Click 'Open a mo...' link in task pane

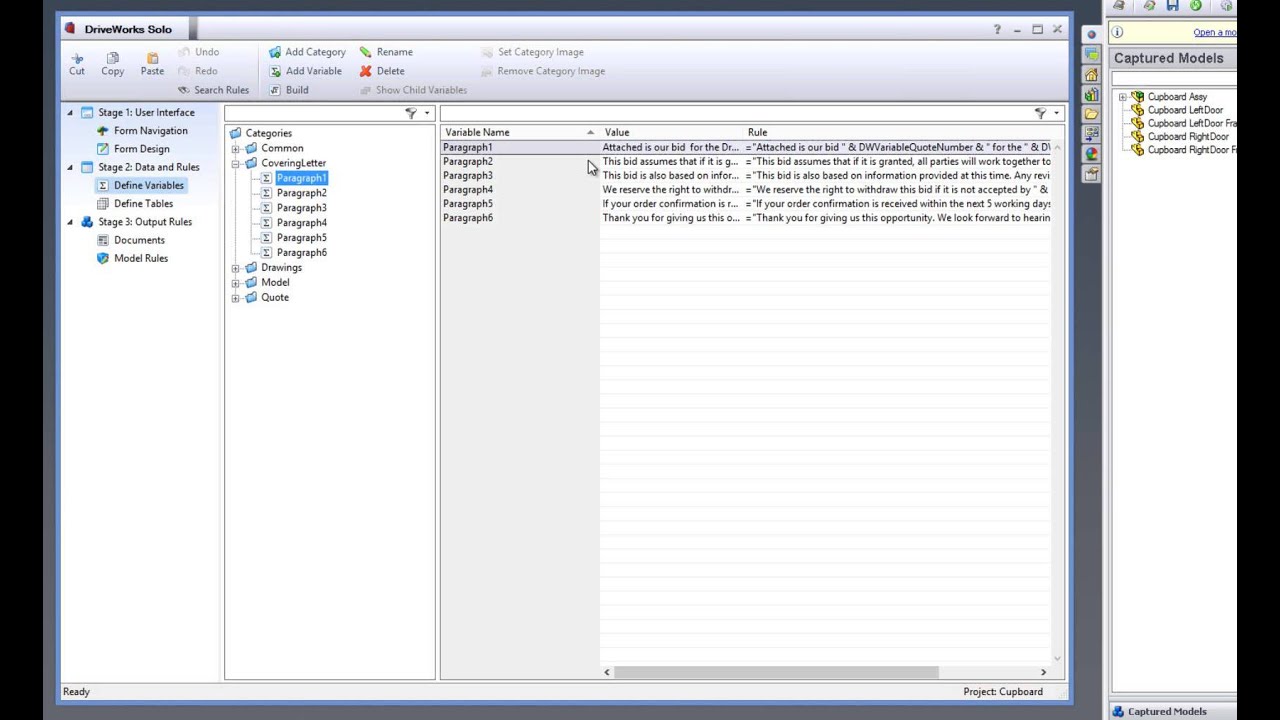click(x=1214, y=32)
